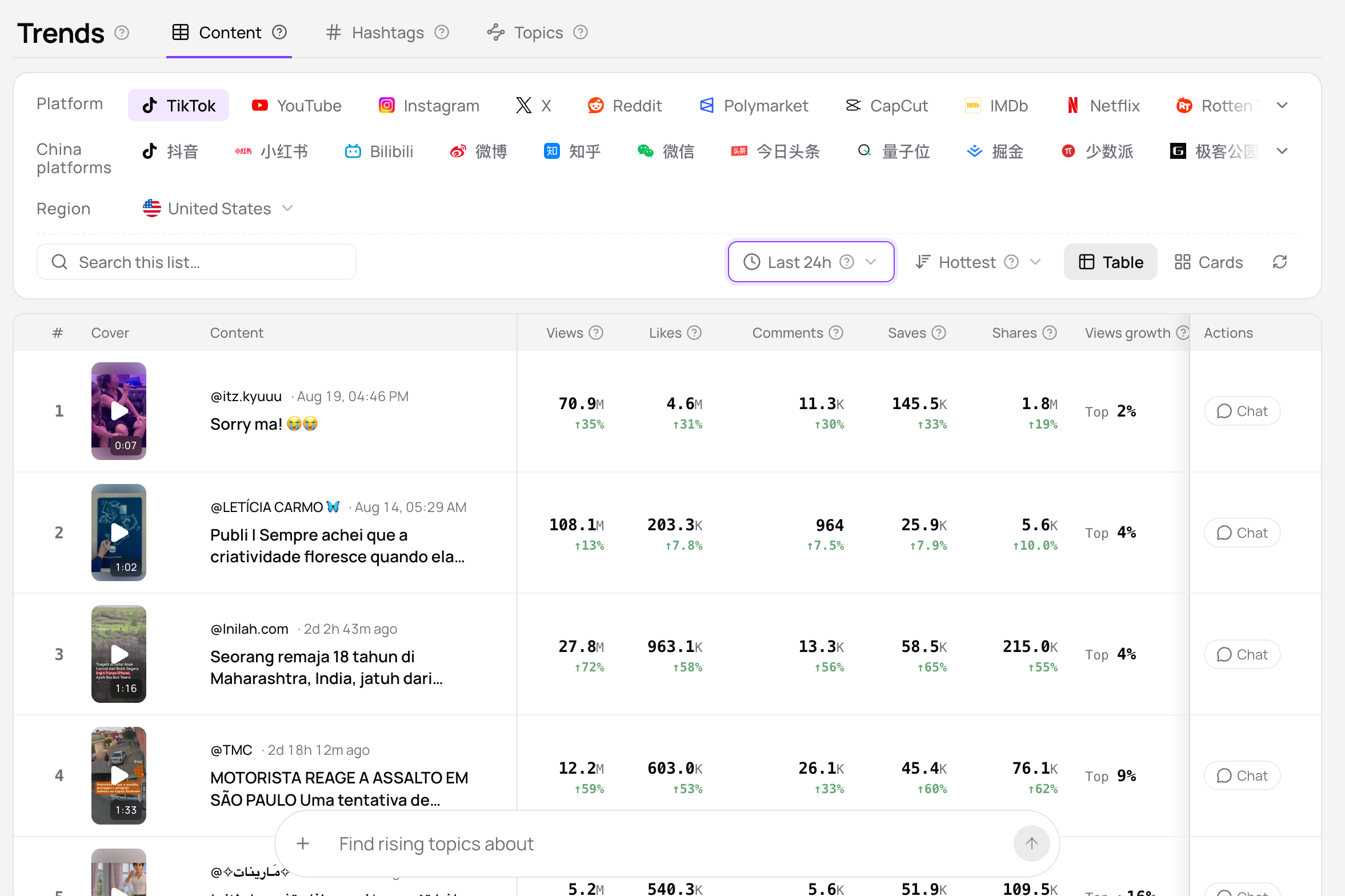Click the Views column help icon

click(x=596, y=333)
